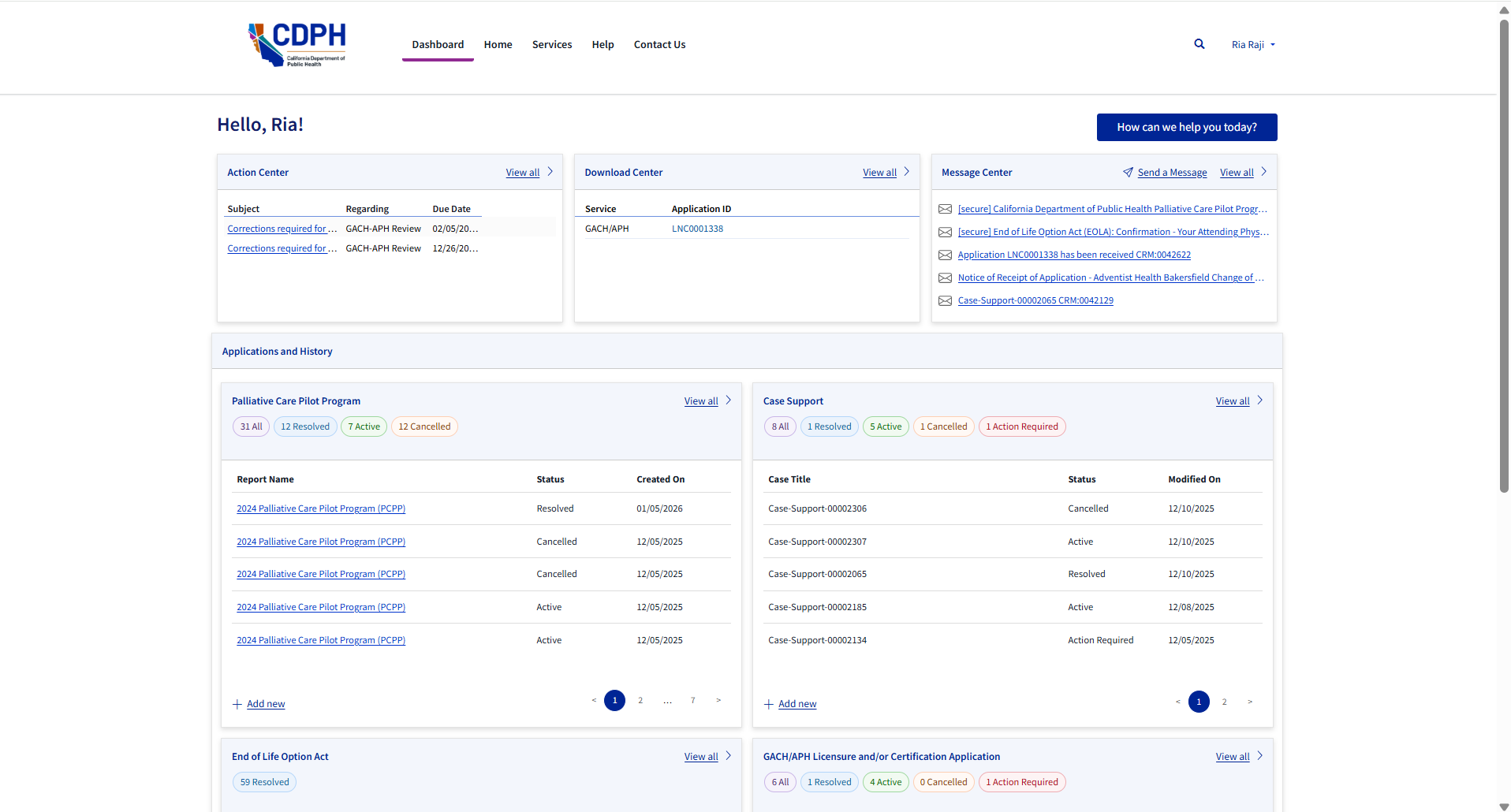
Task: Filter GACH/APH applications by 4 Active
Action: [x=886, y=782]
